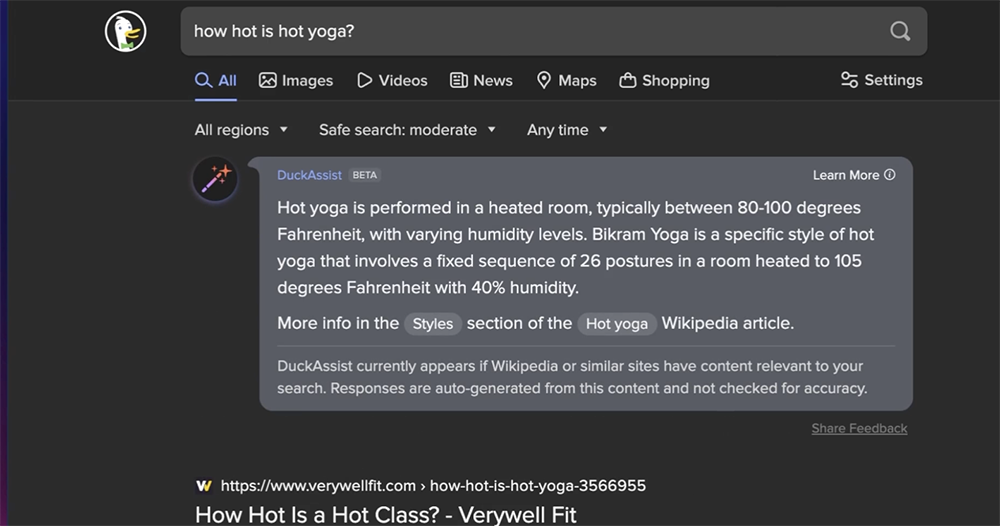Expand the All regions dropdown
Screen dimensions: 1000x526
click(241, 130)
